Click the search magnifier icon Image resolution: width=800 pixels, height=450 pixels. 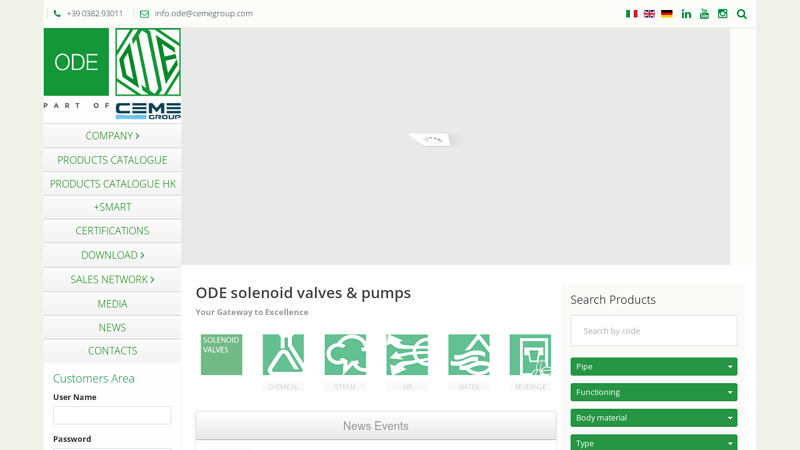click(x=742, y=14)
